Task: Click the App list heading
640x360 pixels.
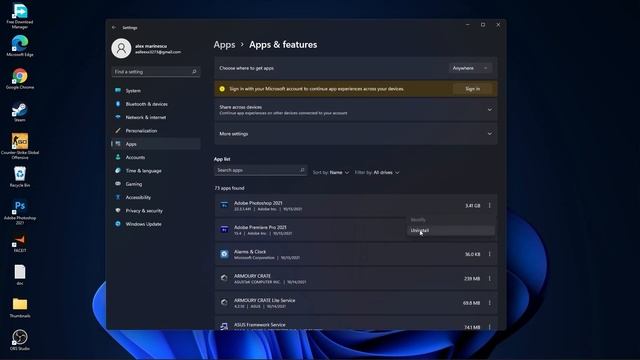Action: pyautogui.click(x=222, y=159)
